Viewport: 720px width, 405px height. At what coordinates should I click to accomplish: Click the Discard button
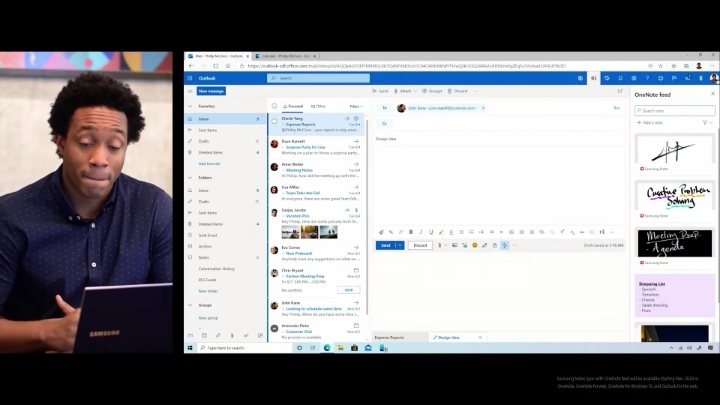tap(420, 246)
